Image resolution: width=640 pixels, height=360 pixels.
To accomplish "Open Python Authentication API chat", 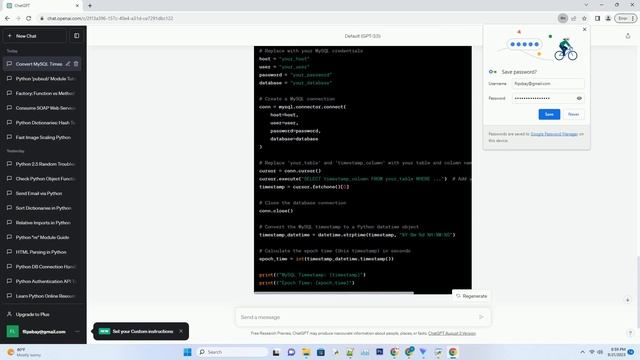I will 42,281.
